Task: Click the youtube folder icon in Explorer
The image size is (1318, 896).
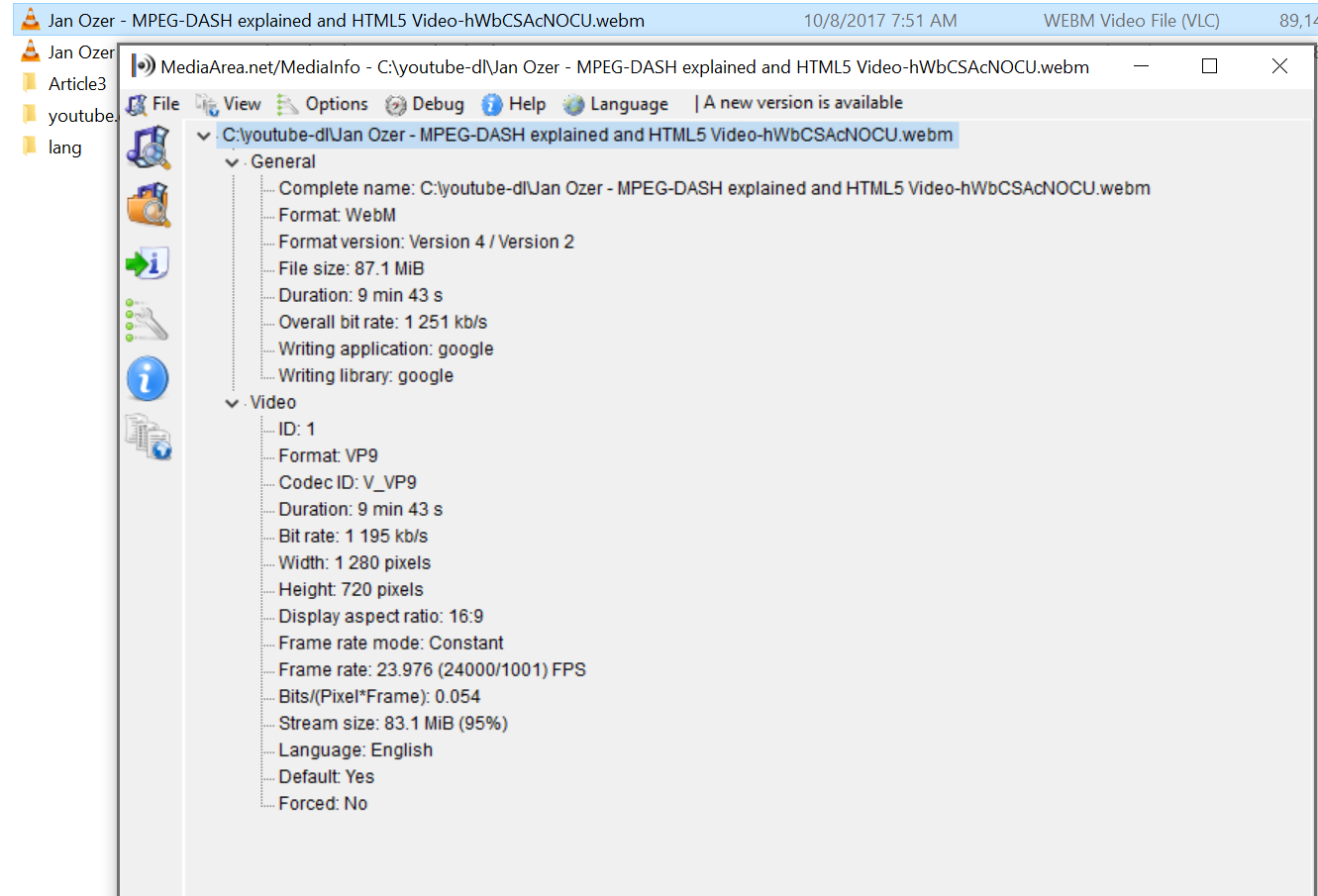Action: click(30, 114)
